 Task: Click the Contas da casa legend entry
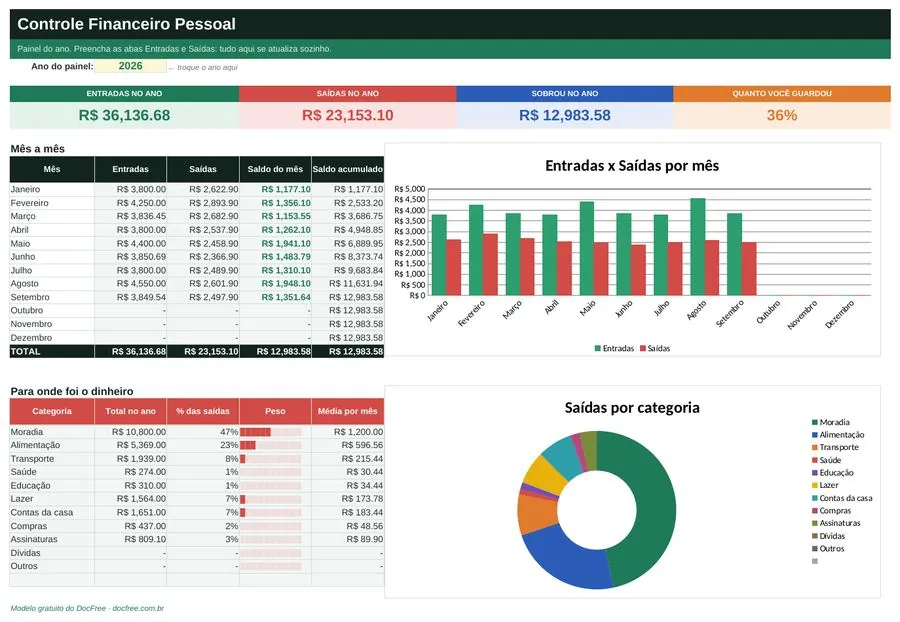(x=841, y=498)
